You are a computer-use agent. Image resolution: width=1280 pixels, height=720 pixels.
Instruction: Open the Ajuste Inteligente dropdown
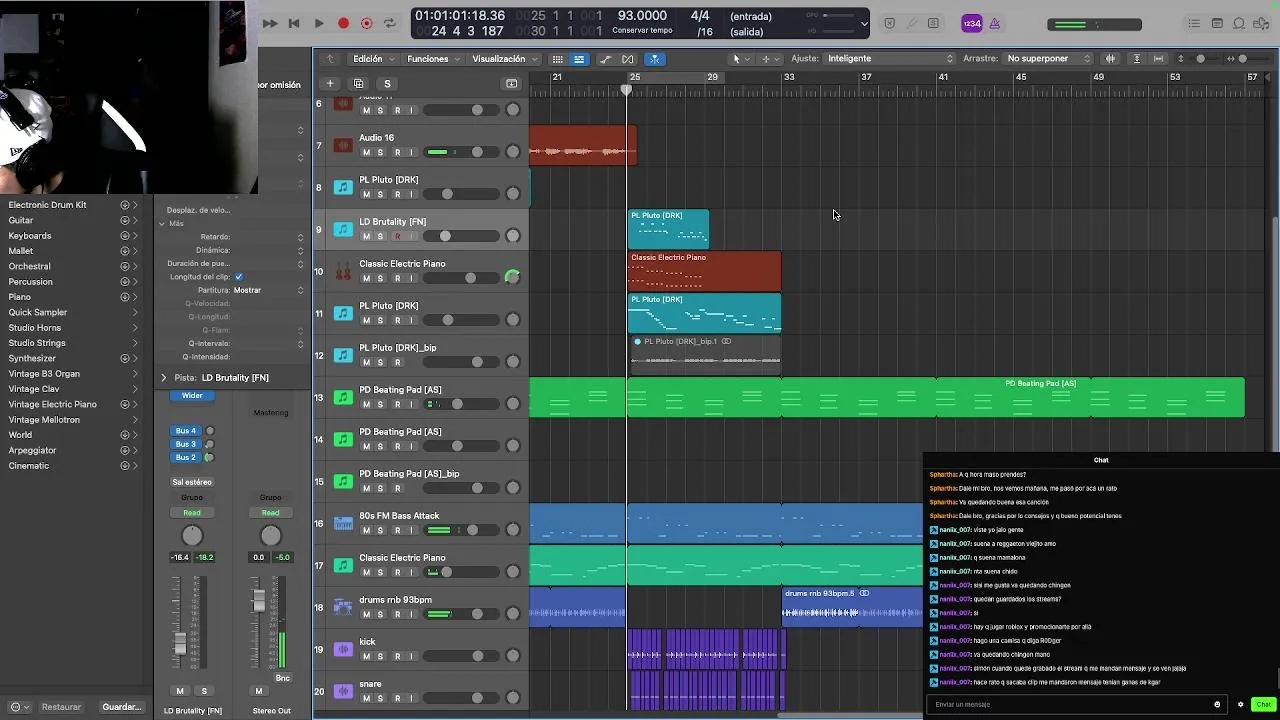coord(890,59)
